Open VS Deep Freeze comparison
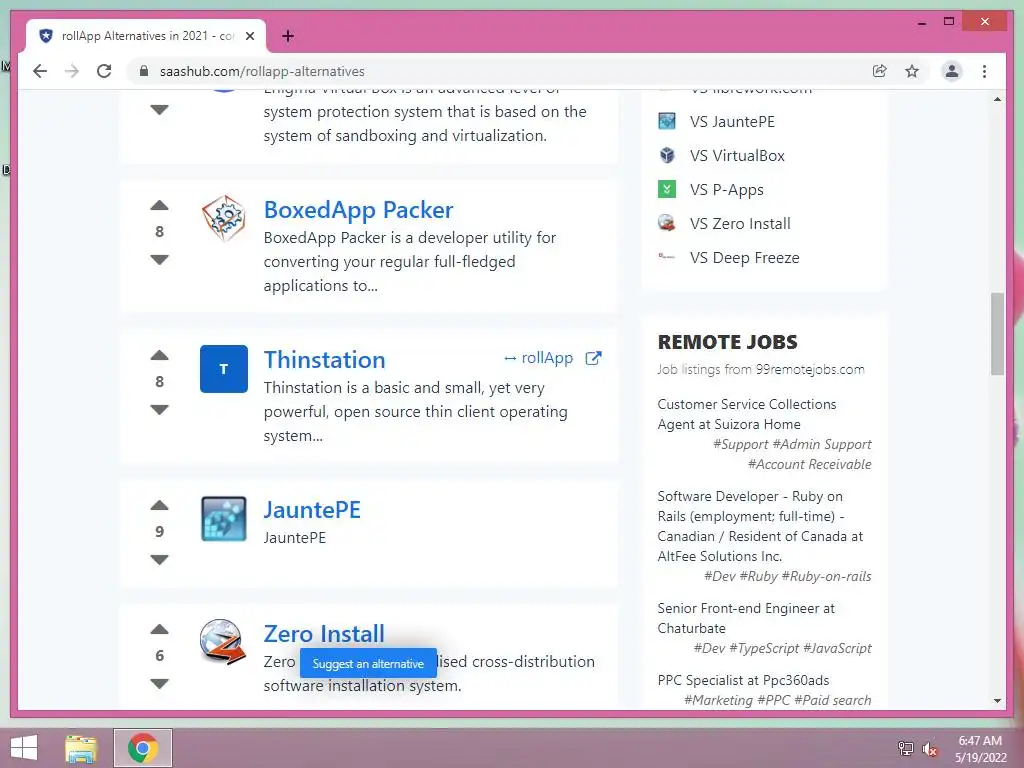This screenshot has height=768, width=1024. click(744, 257)
